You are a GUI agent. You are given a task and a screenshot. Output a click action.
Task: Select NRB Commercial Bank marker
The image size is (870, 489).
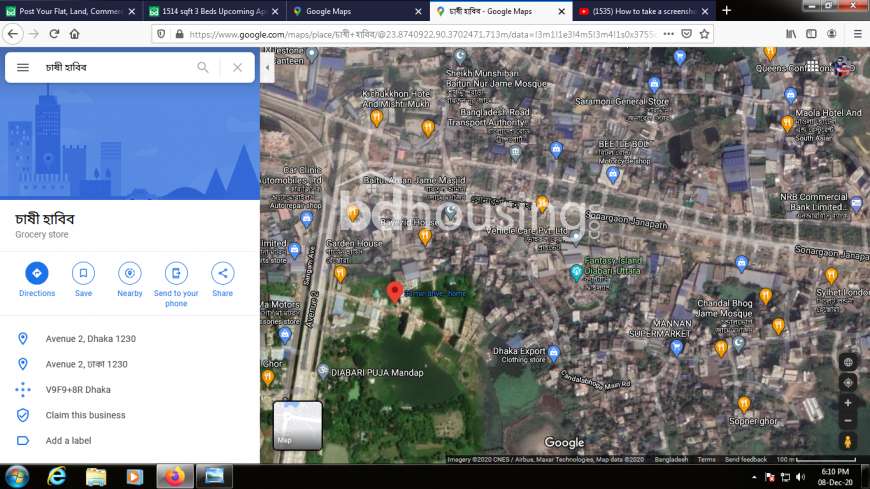[x=856, y=204]
